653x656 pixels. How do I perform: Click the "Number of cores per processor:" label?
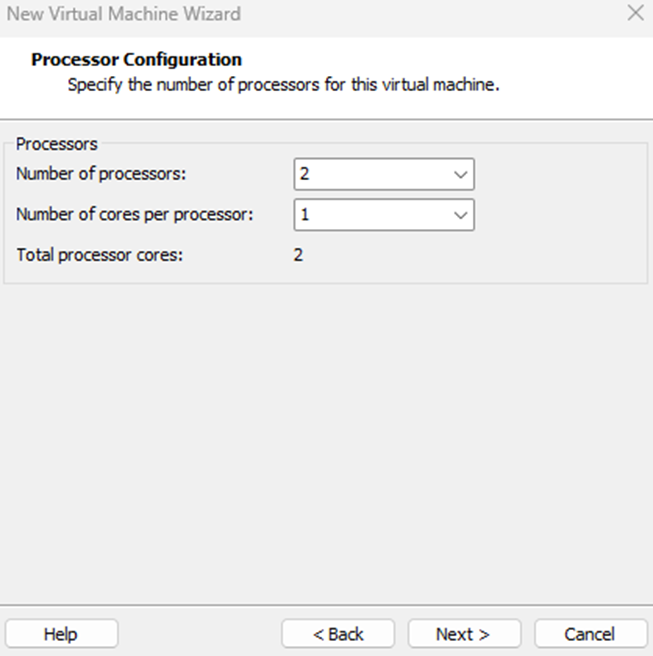click(135, 215)
